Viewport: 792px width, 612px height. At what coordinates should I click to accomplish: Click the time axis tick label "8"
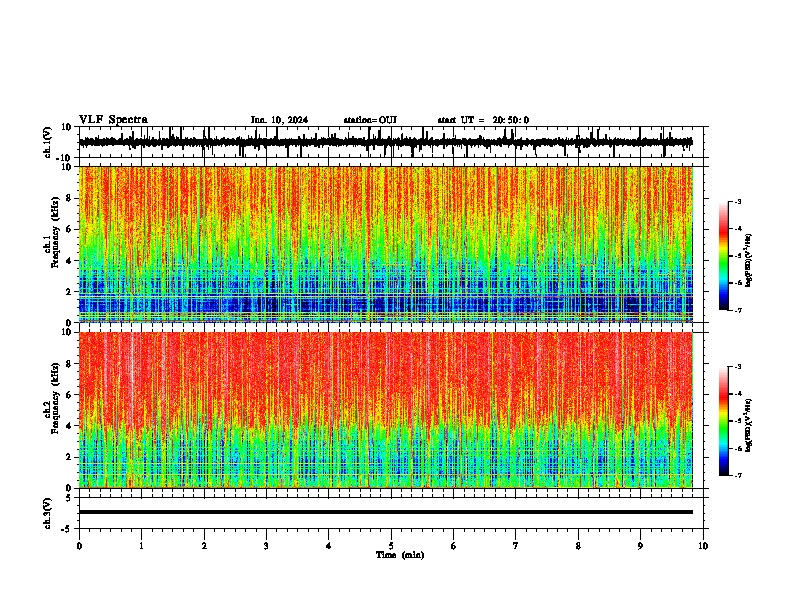pos(578,546)
